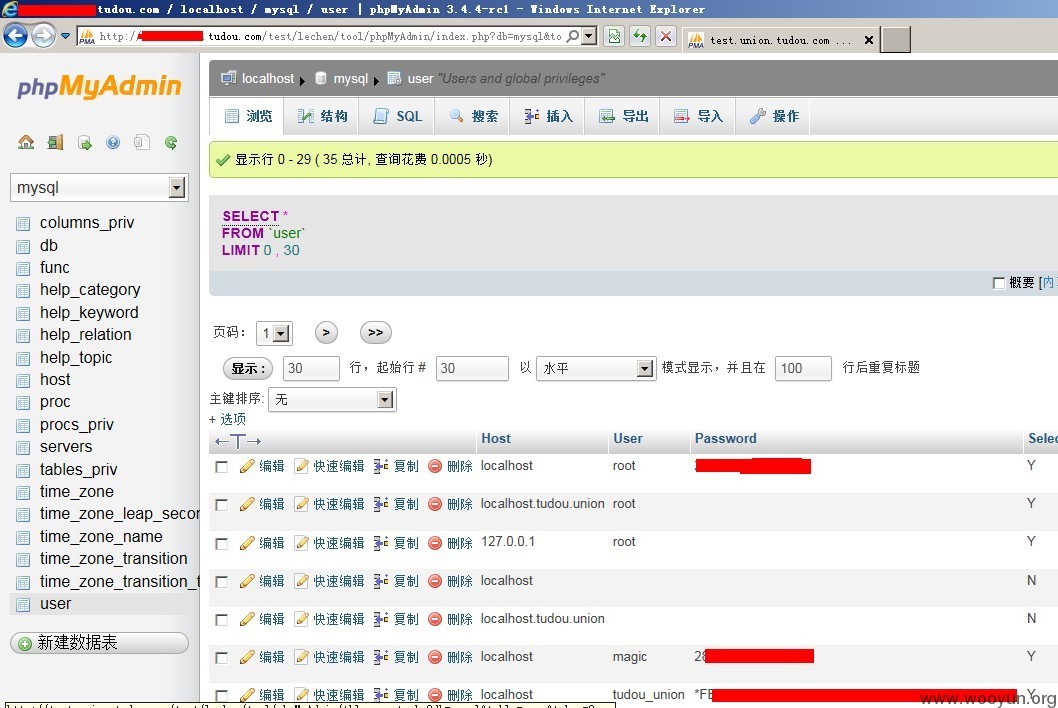Jump to last page with >> button
Viewport: 1058px width, 708px height.
pos(375,332)
